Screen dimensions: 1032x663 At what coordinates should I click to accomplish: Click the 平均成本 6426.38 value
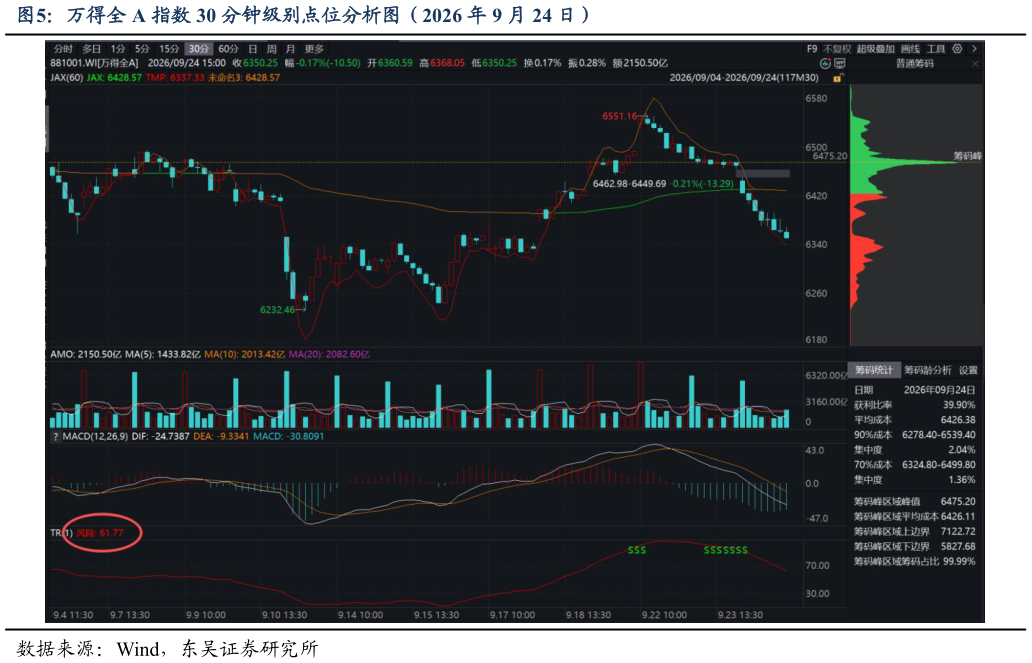point(958,420)
